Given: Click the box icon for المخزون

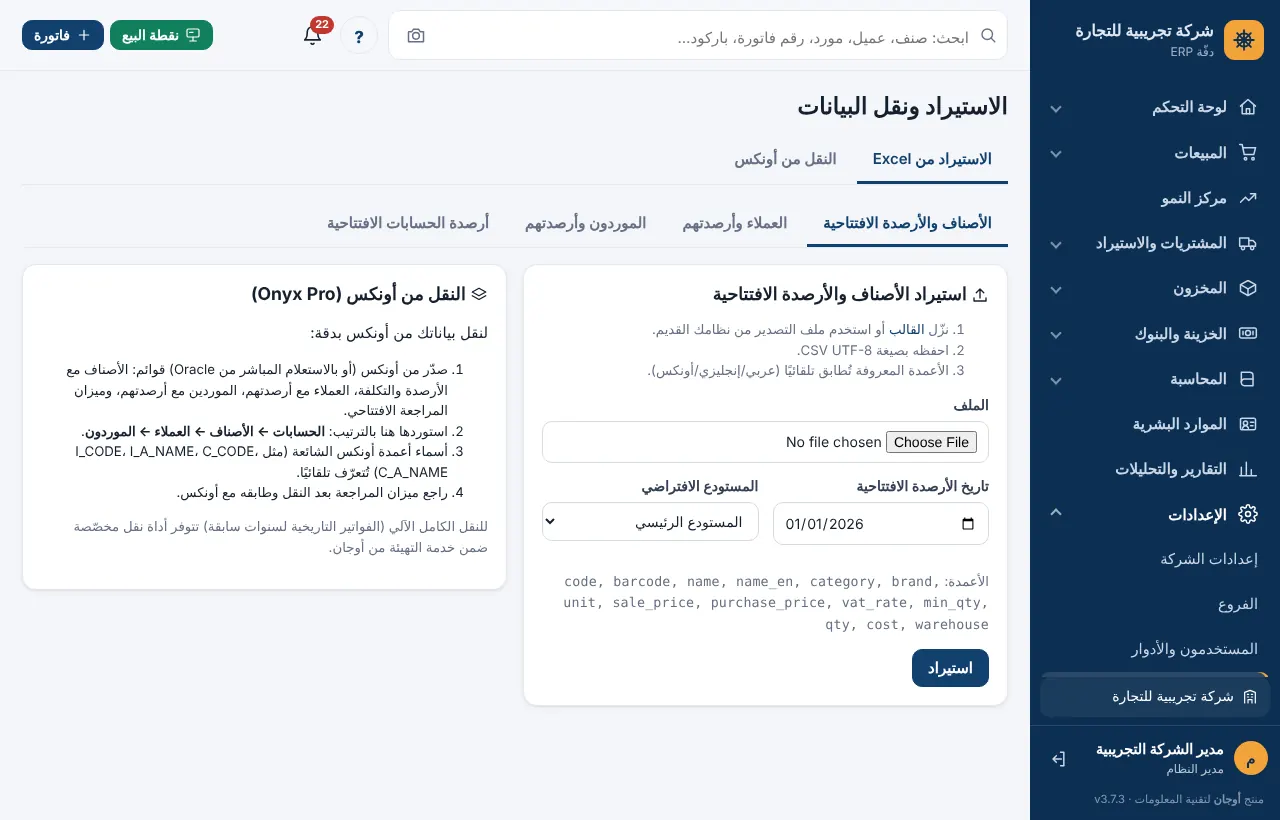Looking at the screenshot, I should (1248, 288).
